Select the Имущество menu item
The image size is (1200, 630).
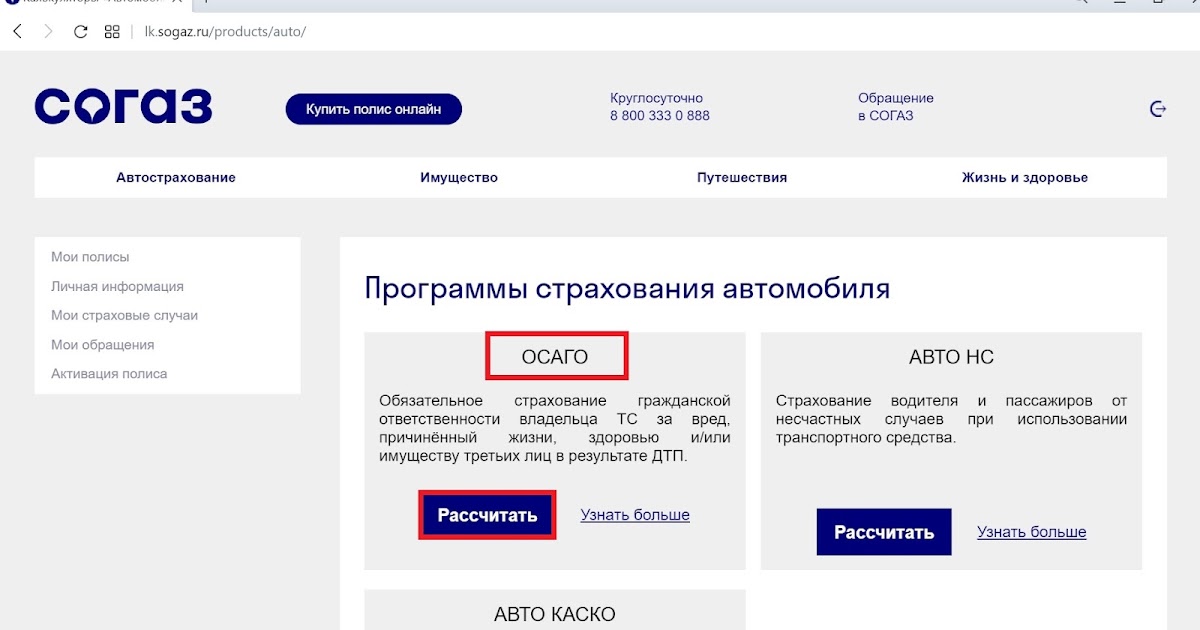click(x=459, y=178)
